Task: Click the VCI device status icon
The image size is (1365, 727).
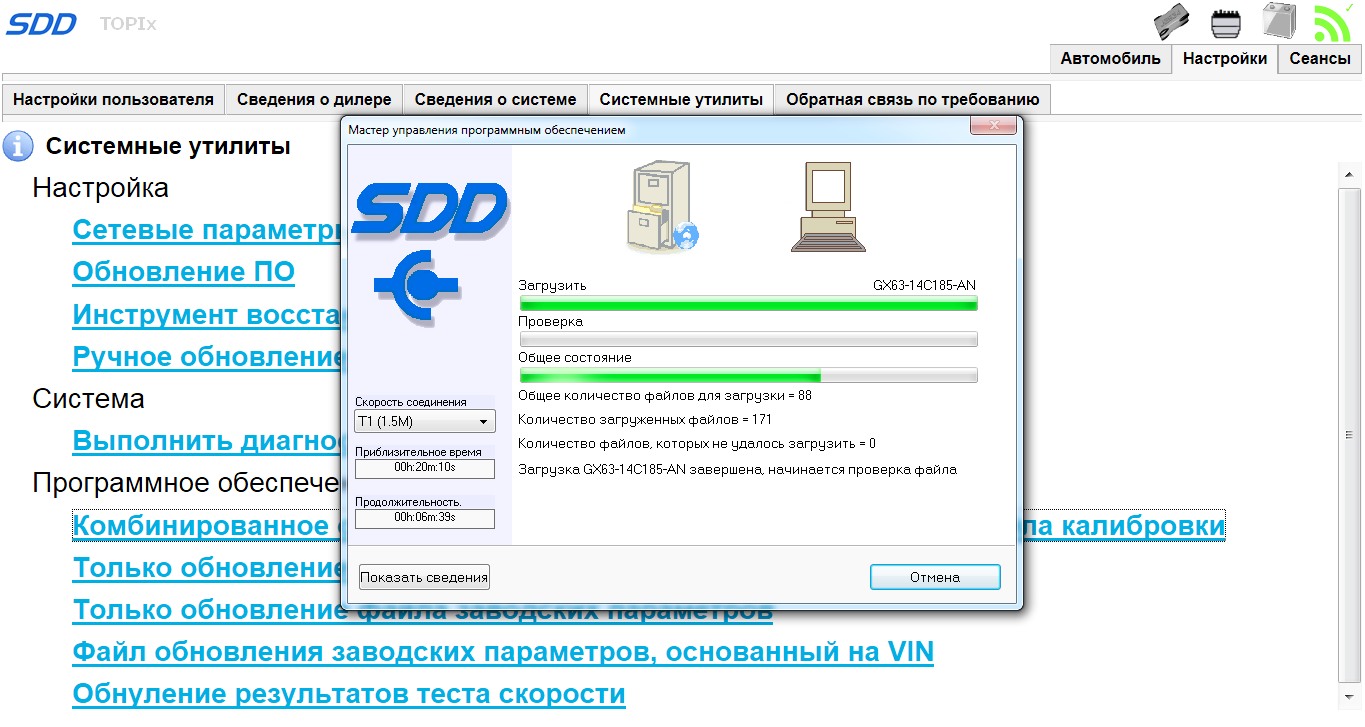Action: point(1173,22)
